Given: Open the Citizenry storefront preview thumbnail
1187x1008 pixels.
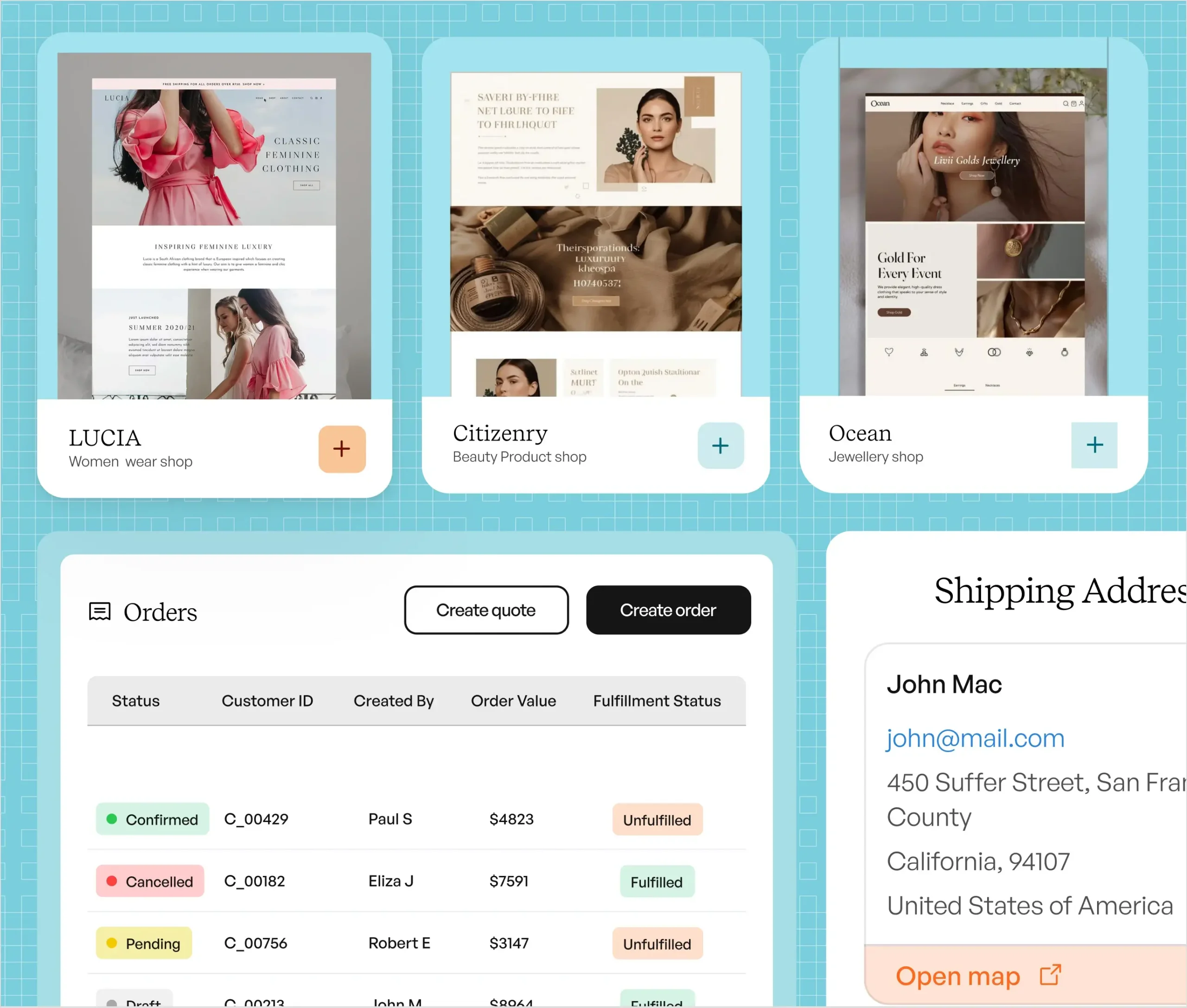Looking at the screenshot, I should (x=596, y=234).
